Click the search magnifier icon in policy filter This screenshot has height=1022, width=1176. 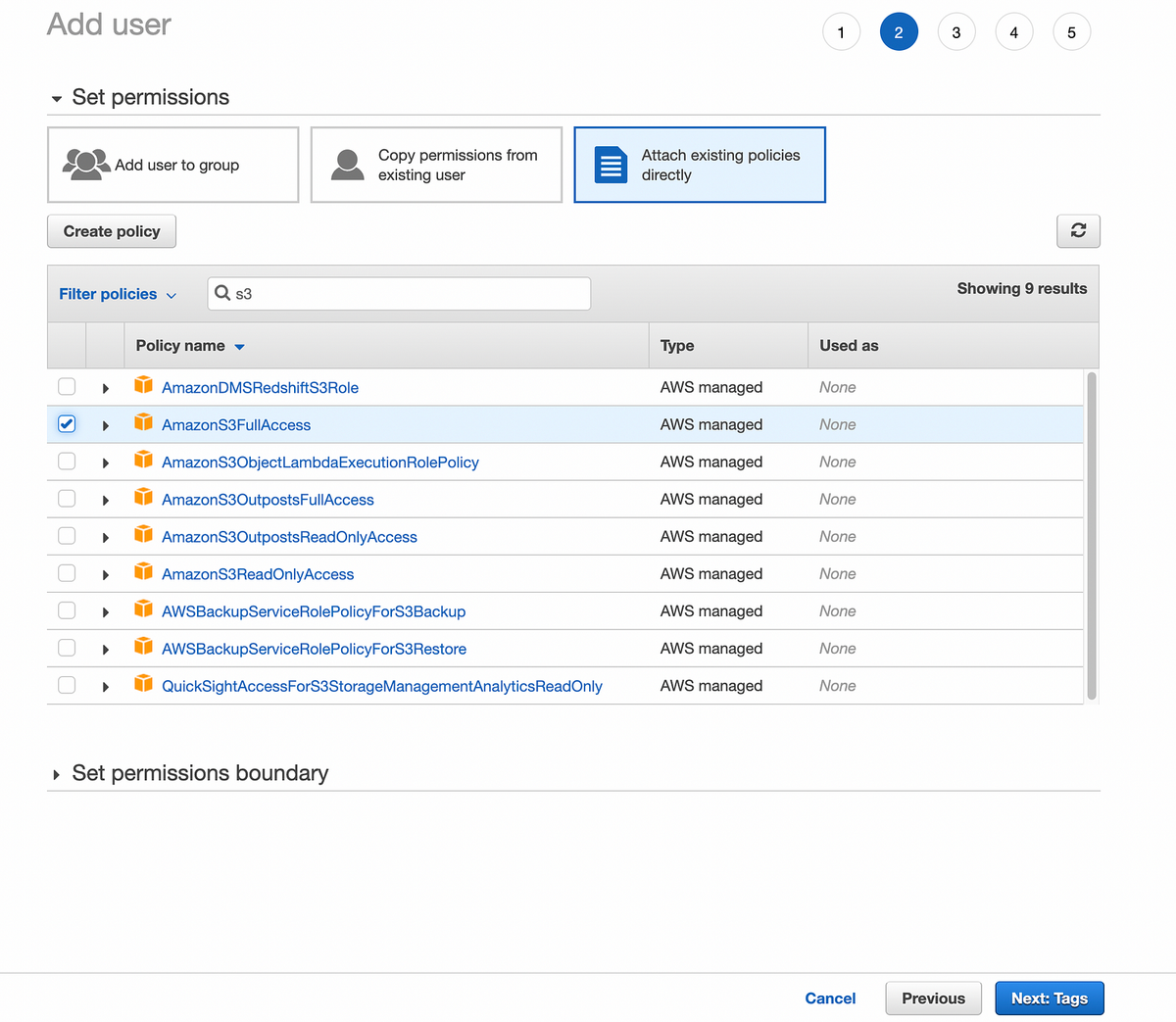pyautogui.click(x=222, y=293)
